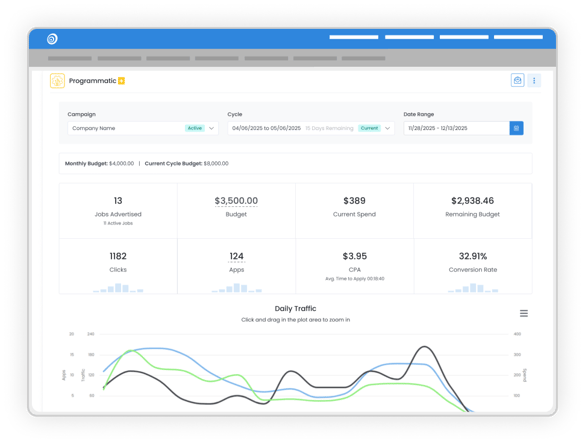Open the calendar icon for Date Range
The height and width of the screenshot is (444, 585).
click(516, 128)
